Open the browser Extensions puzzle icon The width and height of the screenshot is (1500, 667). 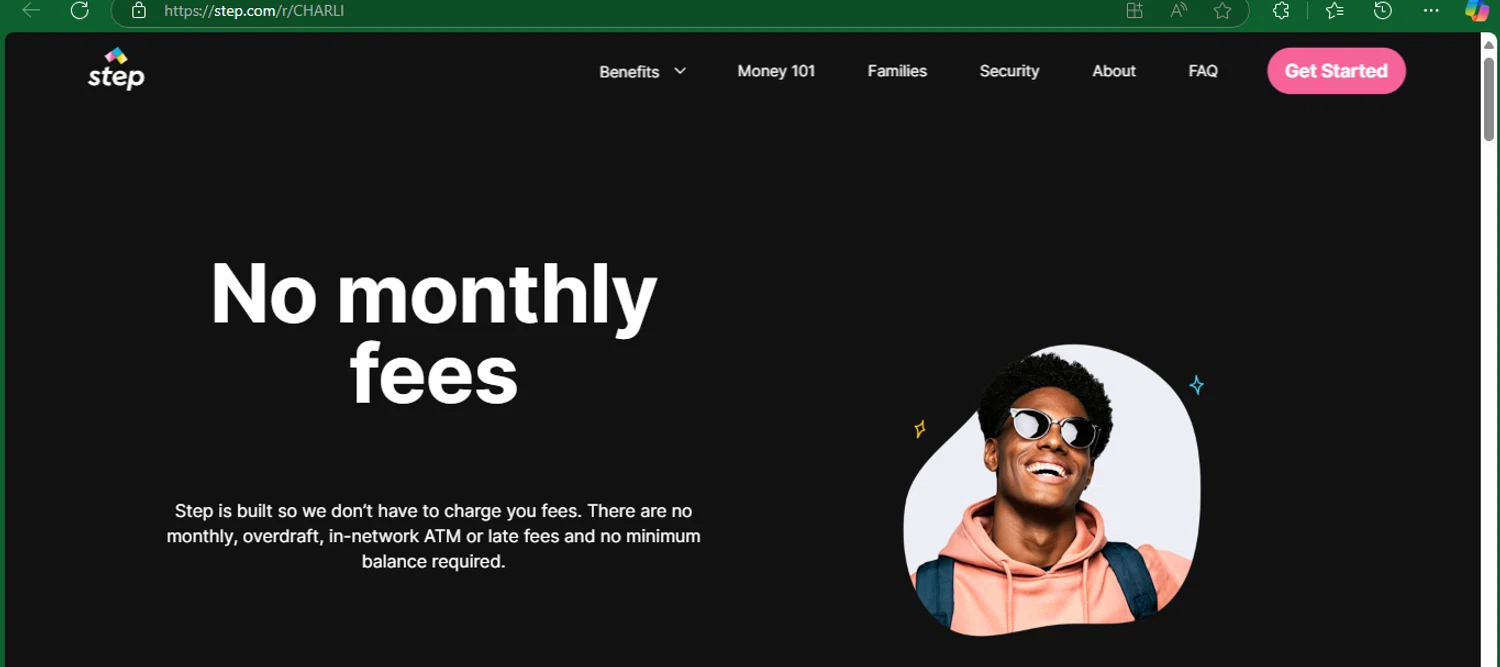tap(1281, 11)
